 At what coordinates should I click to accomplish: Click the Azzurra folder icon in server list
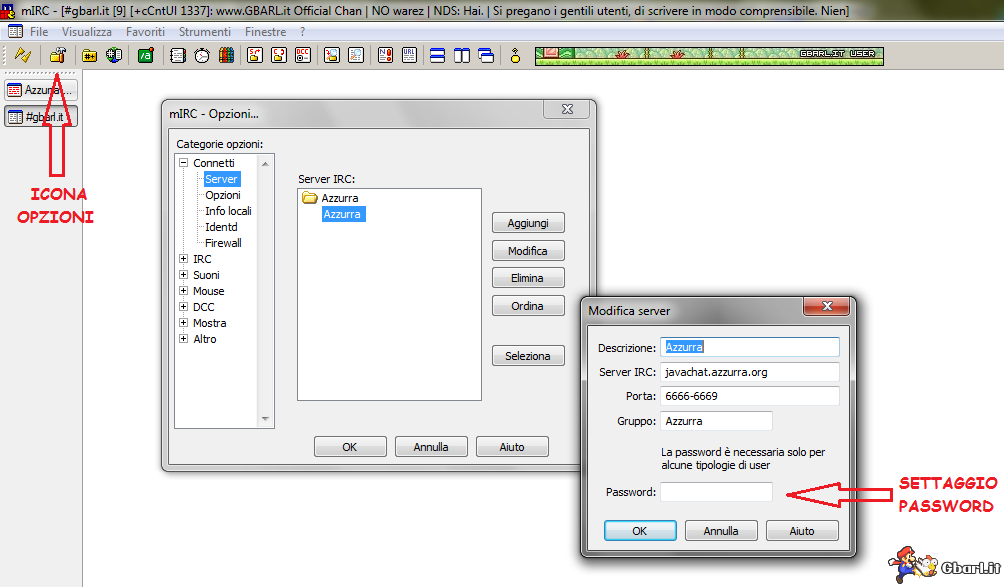point(310,198)
